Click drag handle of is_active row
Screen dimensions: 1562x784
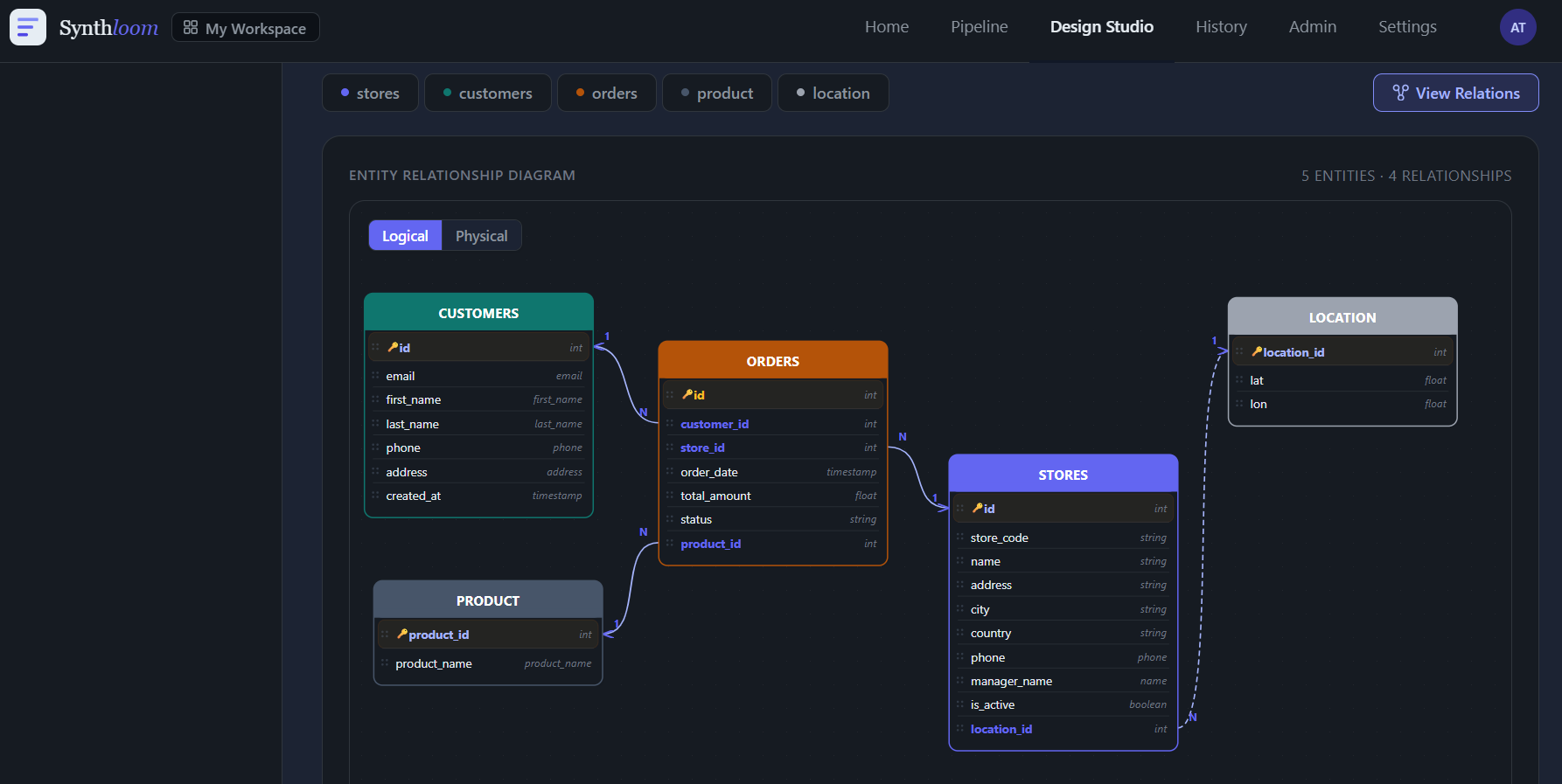[x=960, y=704]
